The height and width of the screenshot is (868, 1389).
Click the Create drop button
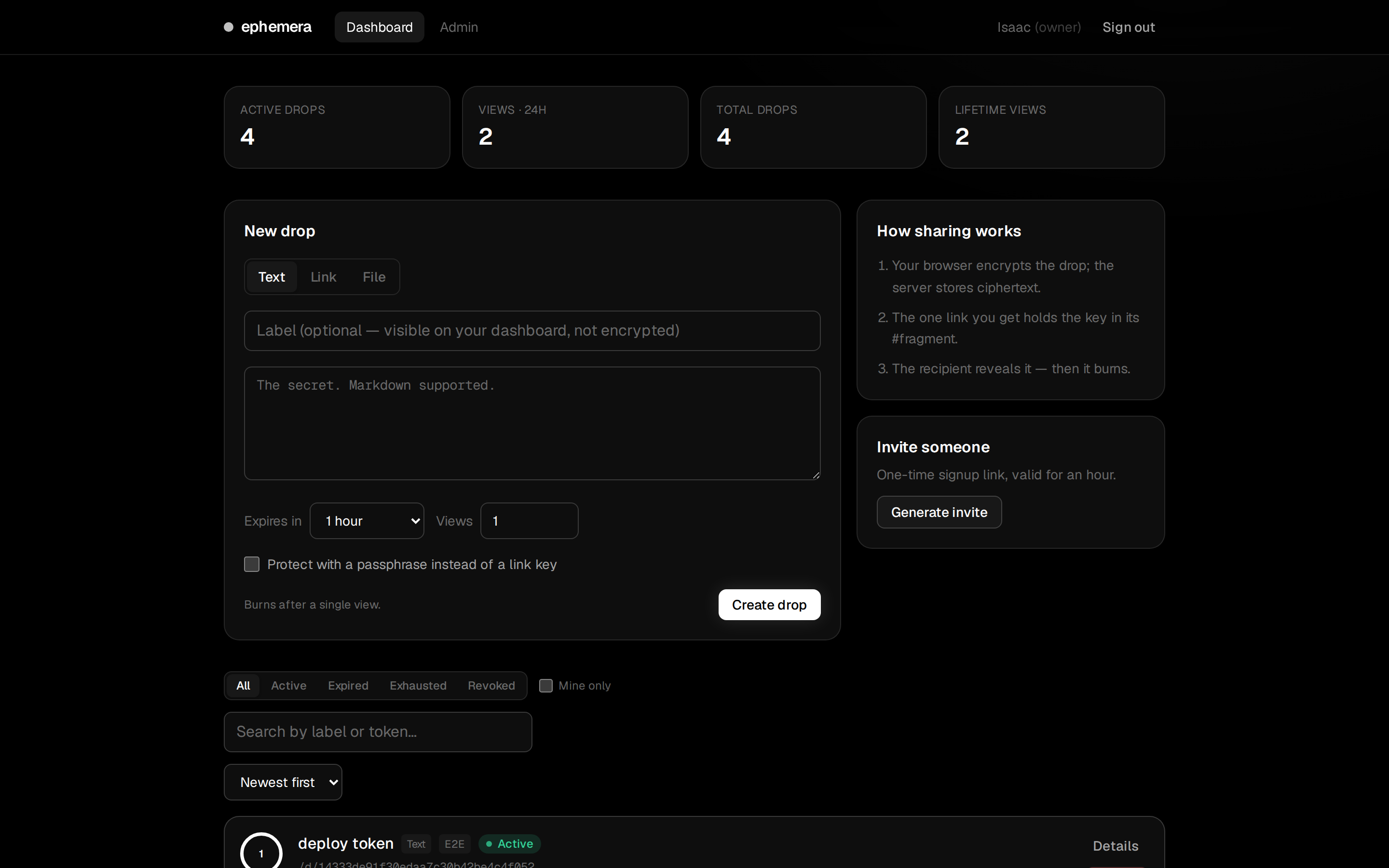(x=769, y=605)
